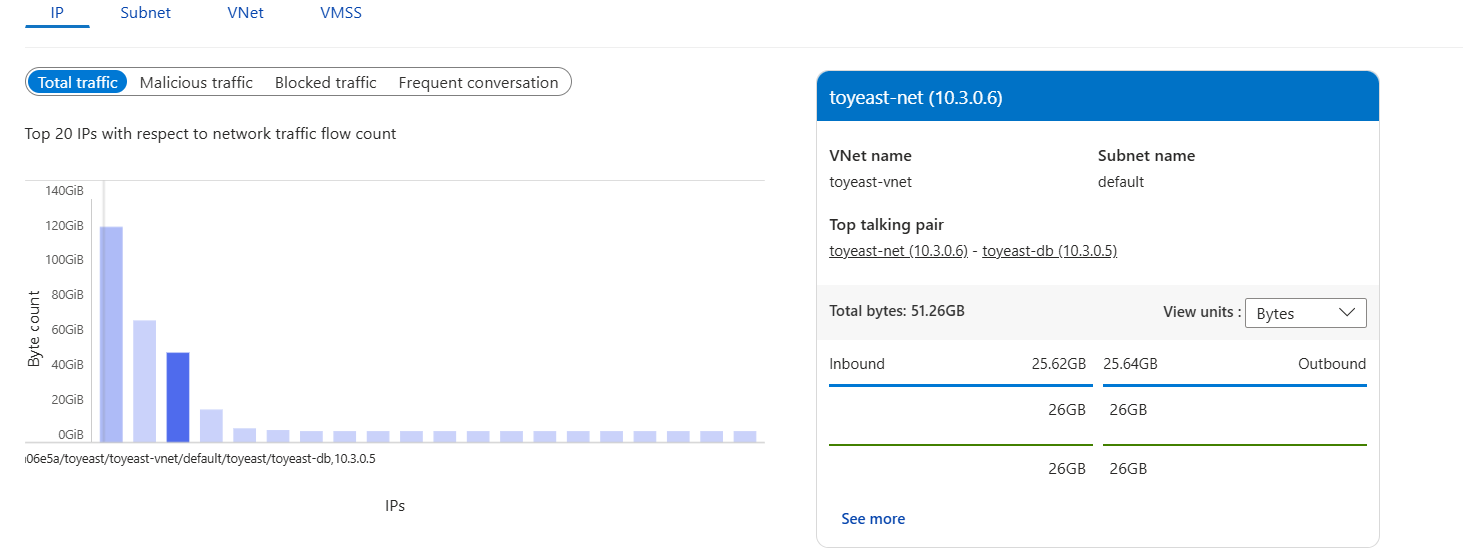Viewport: 1463px width, 554px height.
Task: Click the default subnet name value
Action: (x=1121, y=182)
